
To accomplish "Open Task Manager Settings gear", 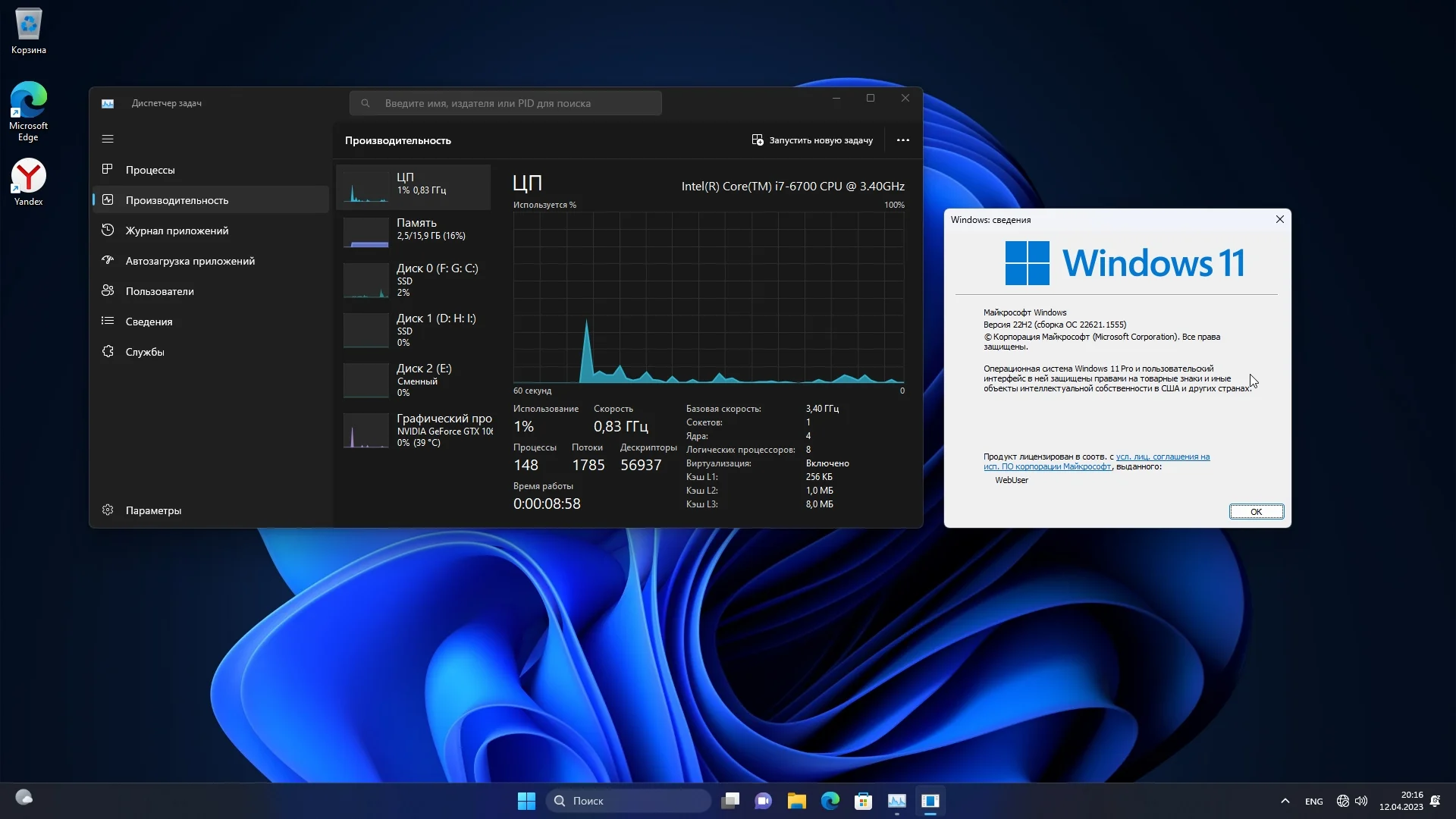I will pos(108,510).
